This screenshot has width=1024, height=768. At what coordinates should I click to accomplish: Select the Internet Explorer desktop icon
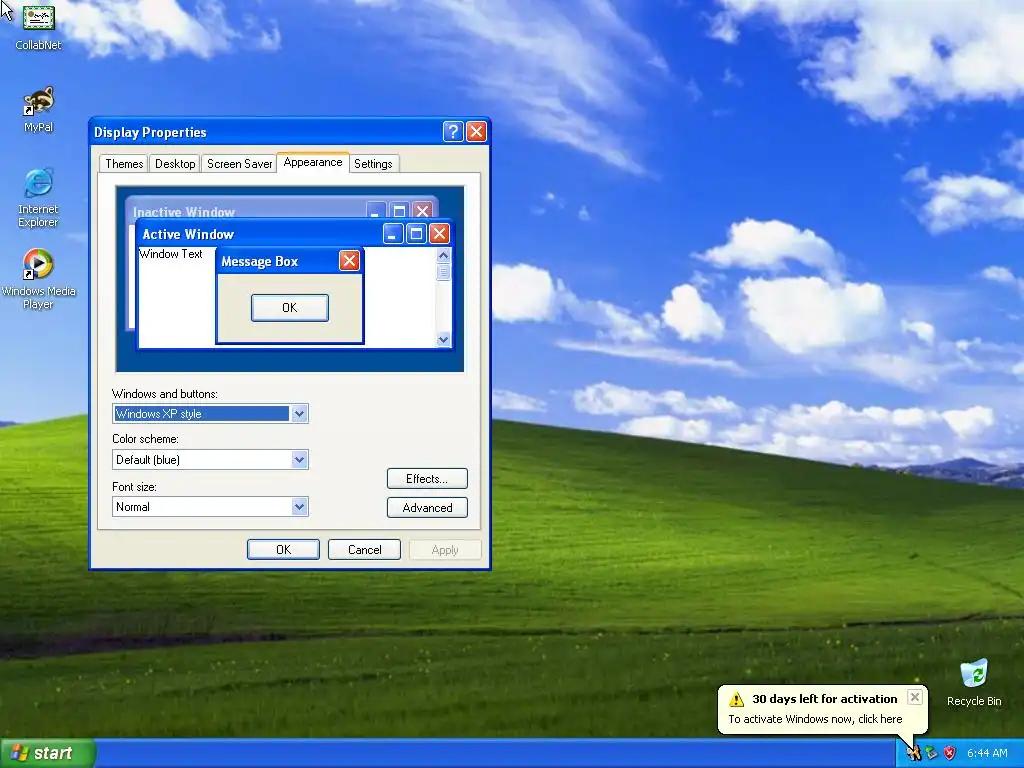click(39, 197)
